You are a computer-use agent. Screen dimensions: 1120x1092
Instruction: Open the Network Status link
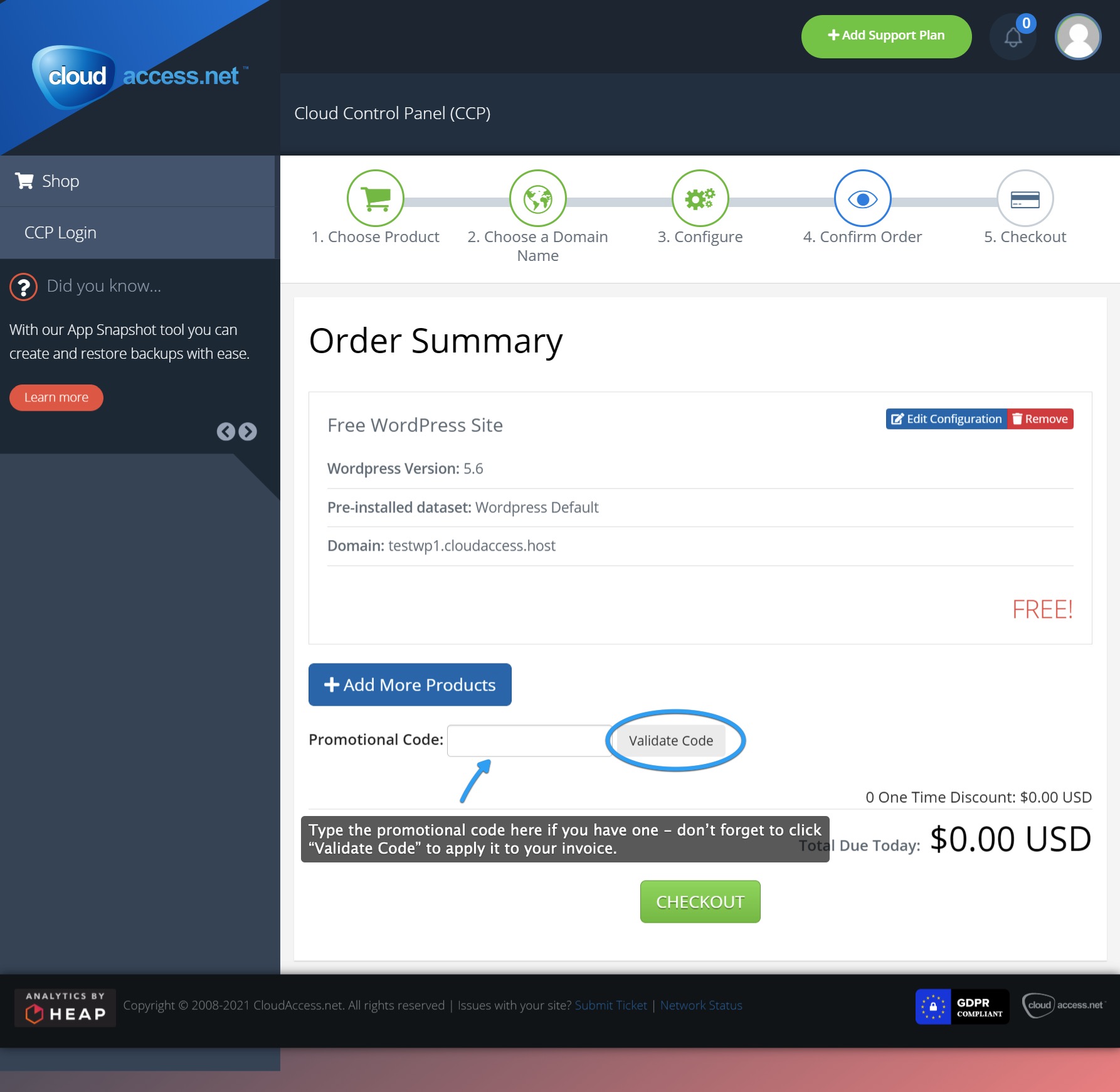tap(701, 1005)
